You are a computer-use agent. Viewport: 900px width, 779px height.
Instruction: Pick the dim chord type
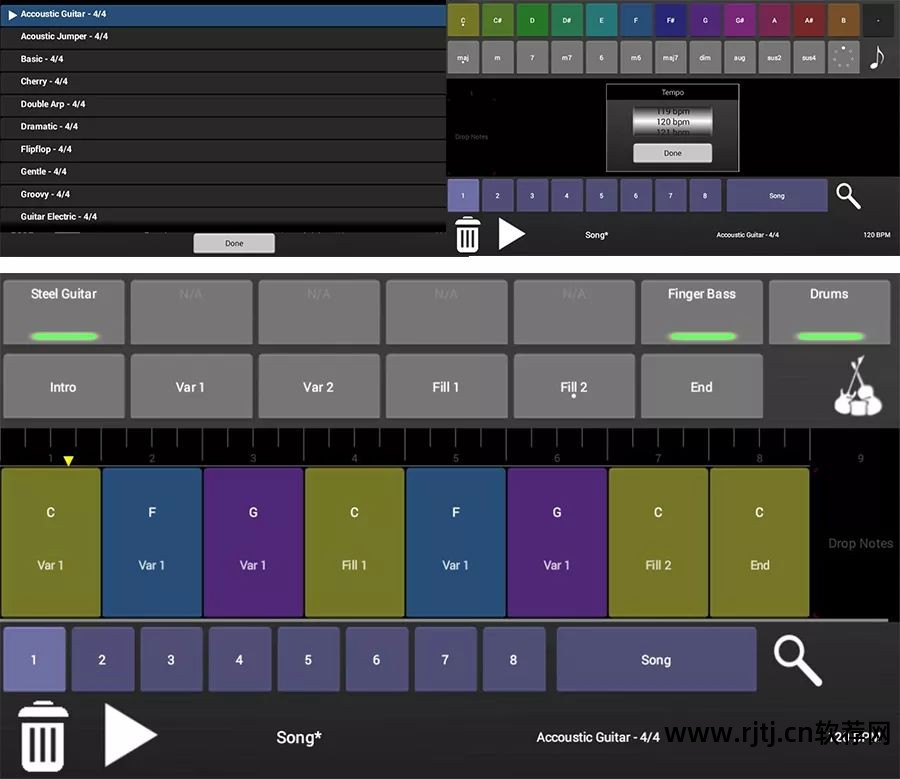705,57
